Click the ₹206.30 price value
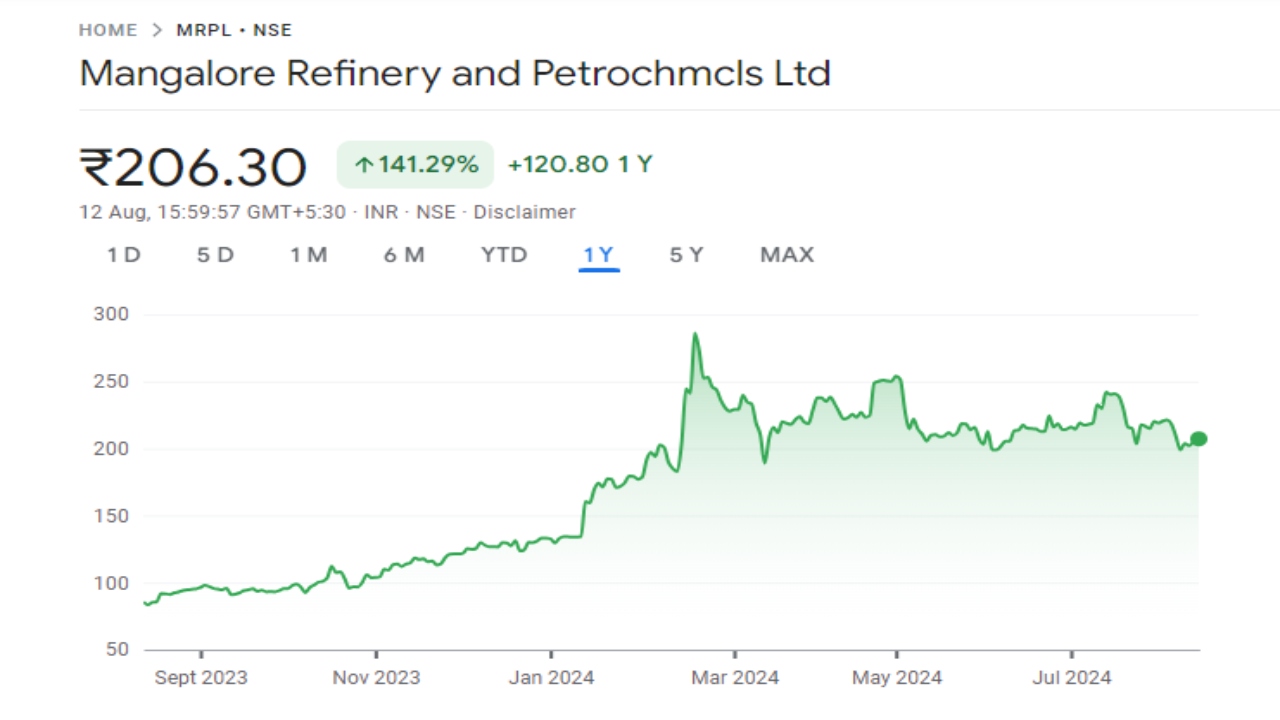 [193, 167]
